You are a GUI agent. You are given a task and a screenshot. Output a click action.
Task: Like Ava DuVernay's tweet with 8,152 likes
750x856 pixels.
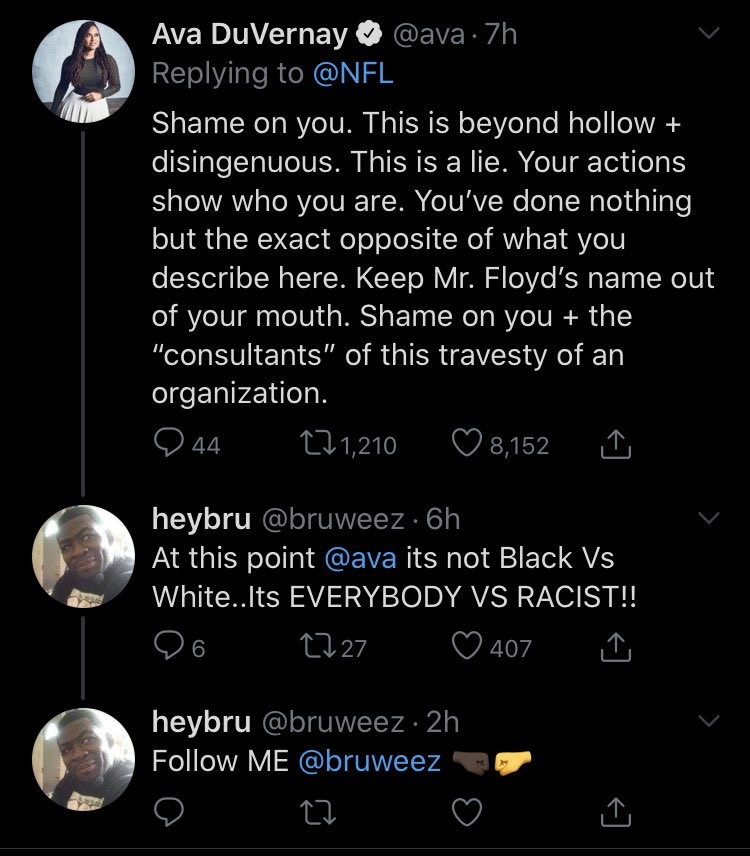click(468, 444)
